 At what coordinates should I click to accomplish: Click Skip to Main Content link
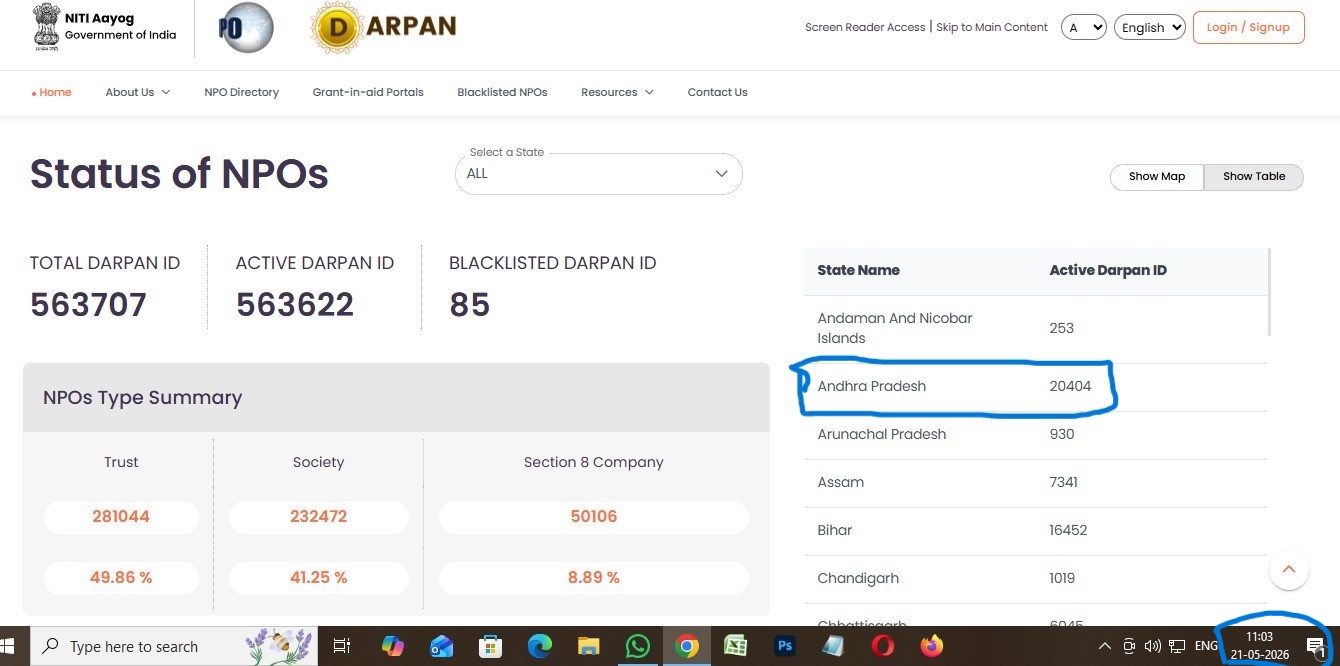tap(992, 27)
